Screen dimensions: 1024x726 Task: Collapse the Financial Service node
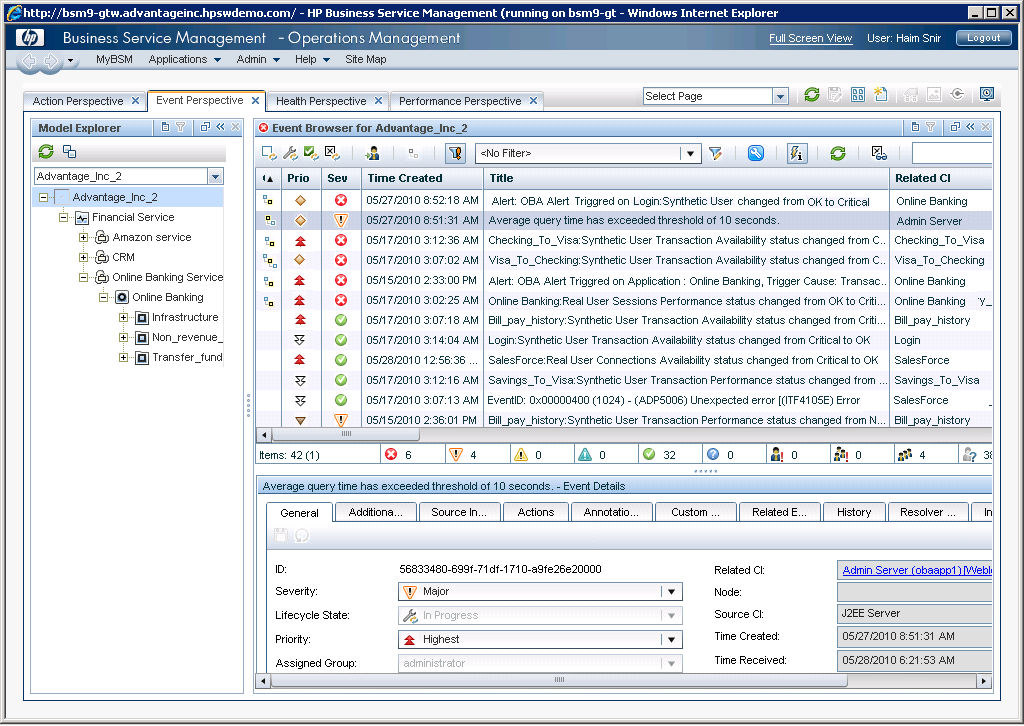(63, 217)
